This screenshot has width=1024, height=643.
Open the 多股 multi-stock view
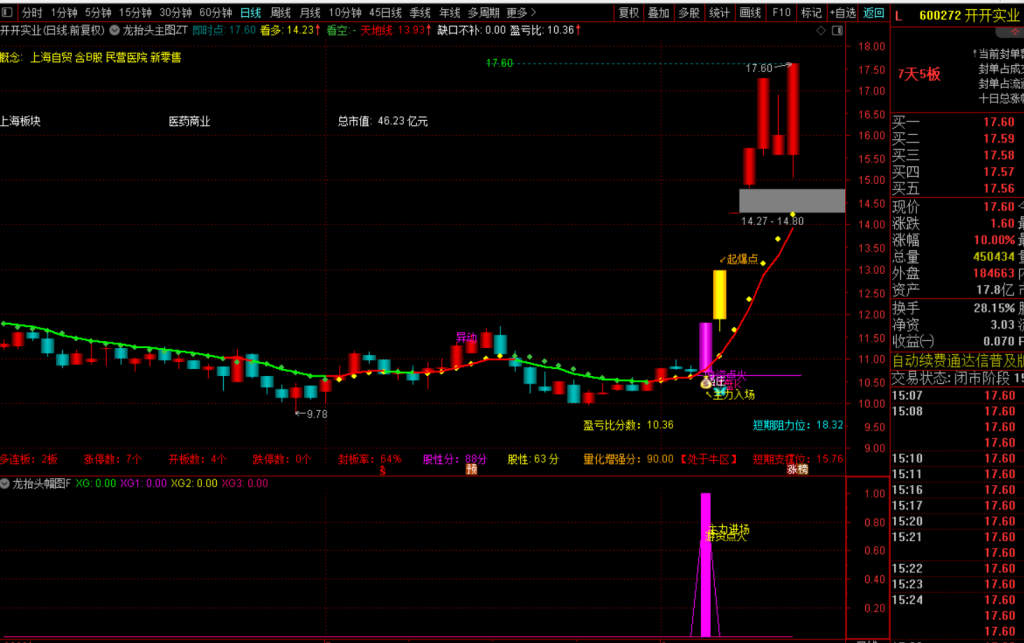tap(688, 12)
